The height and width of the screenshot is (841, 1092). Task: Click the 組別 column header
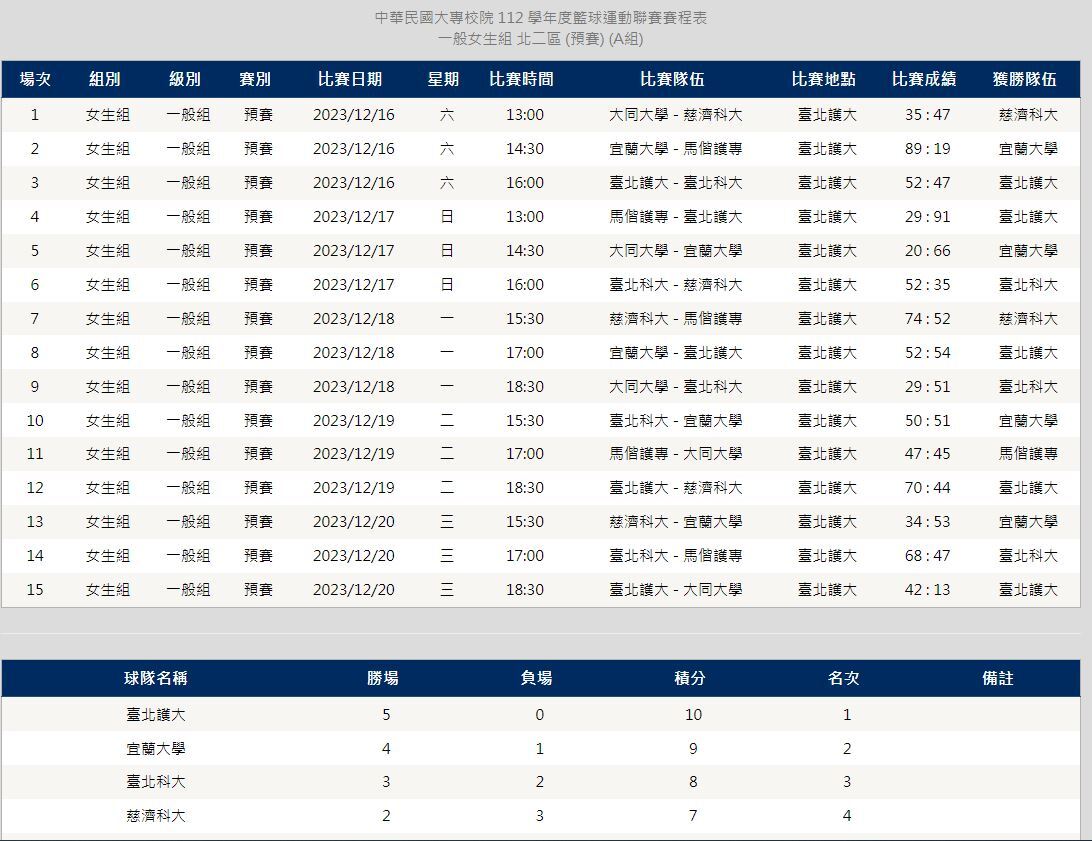point(105,79)
